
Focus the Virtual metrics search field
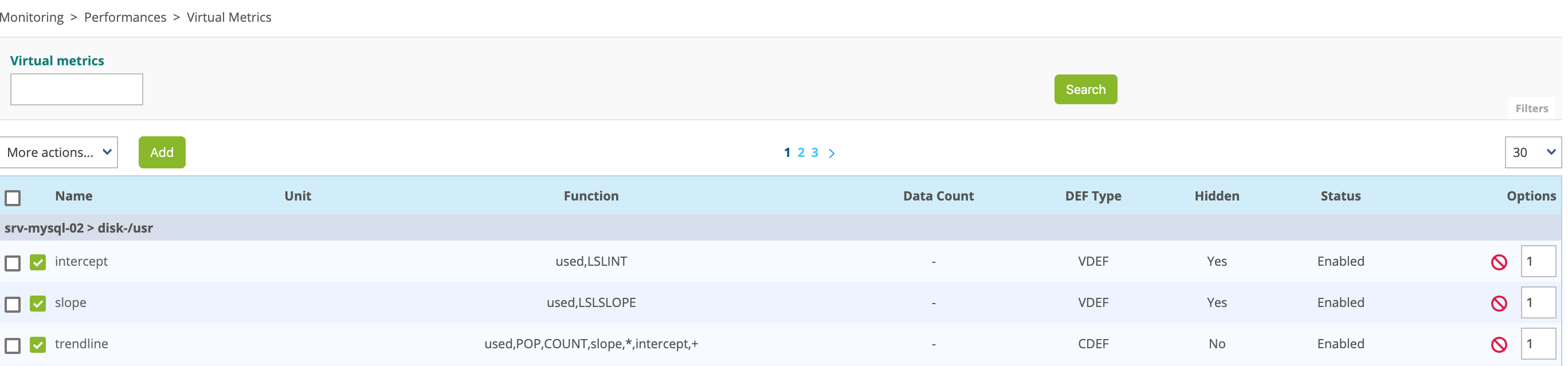[x=77, y=89]
